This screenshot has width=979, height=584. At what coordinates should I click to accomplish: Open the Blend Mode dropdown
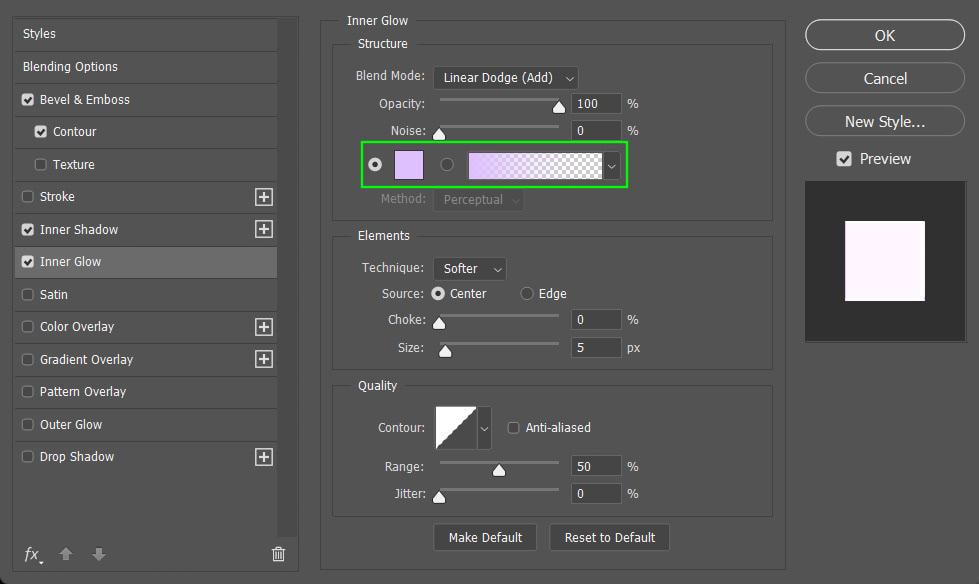coord(506,78)
